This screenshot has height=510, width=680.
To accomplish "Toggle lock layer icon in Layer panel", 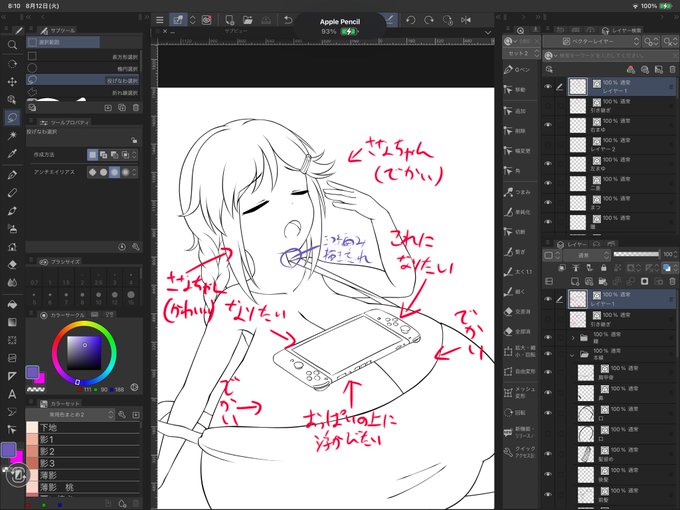I will click(603, 268).
